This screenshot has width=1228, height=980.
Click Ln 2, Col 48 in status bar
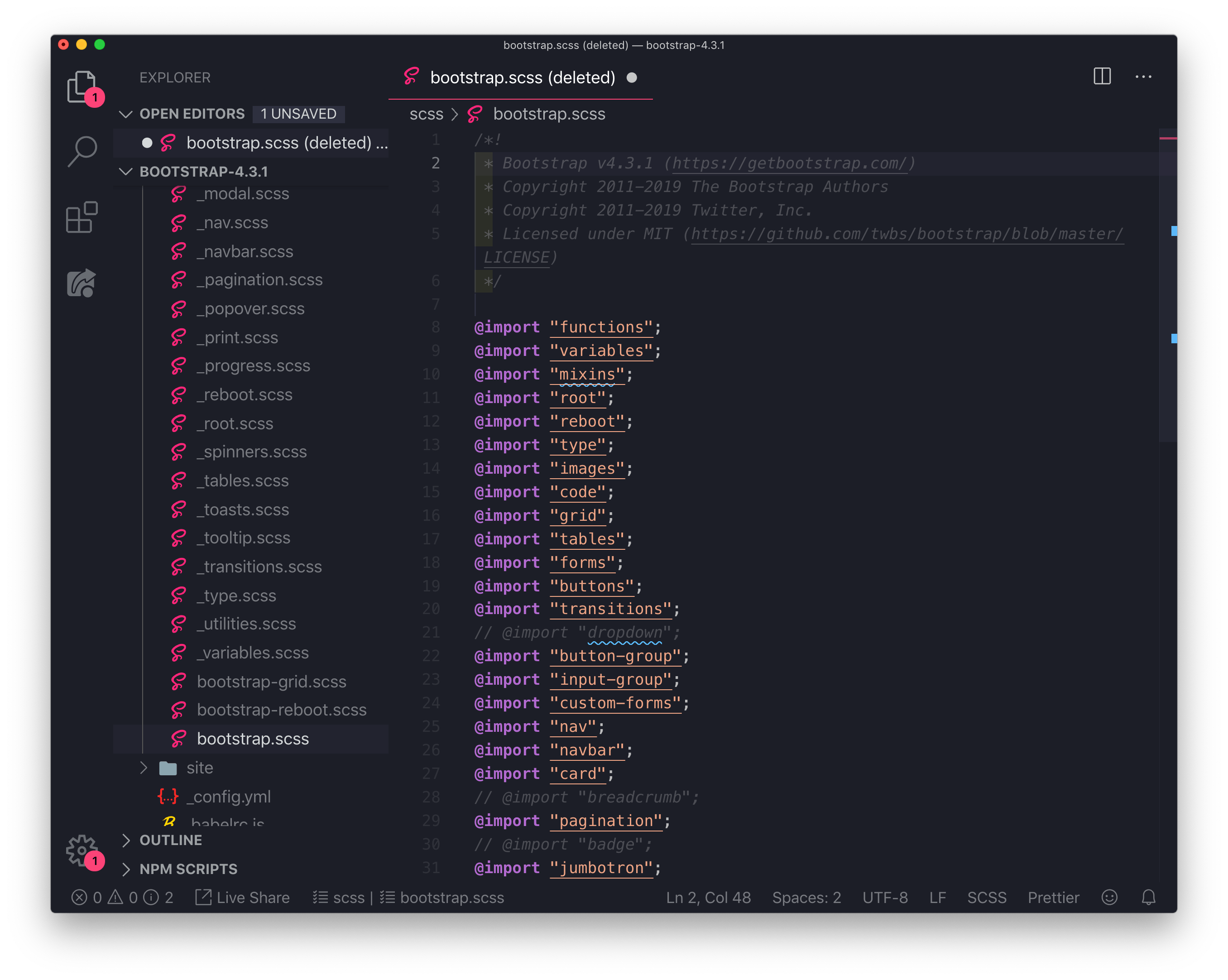pos(708,898)
